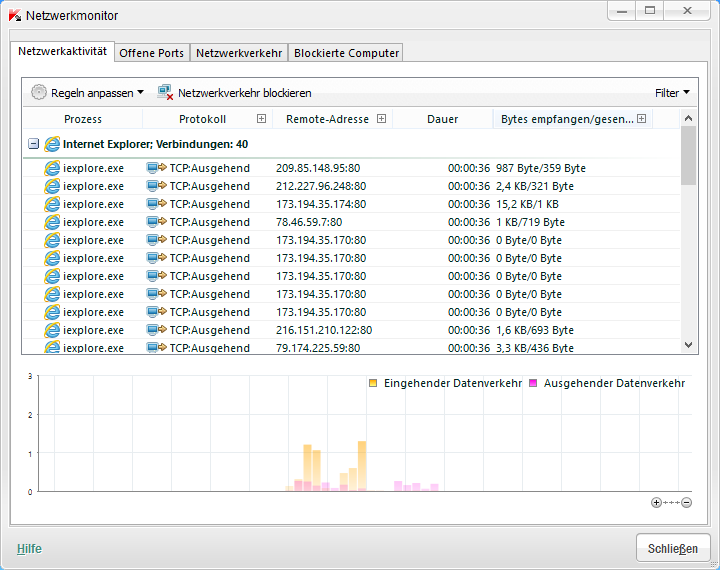
Task: Click the connection list scrollbar thumb
Action: [688, 156]
